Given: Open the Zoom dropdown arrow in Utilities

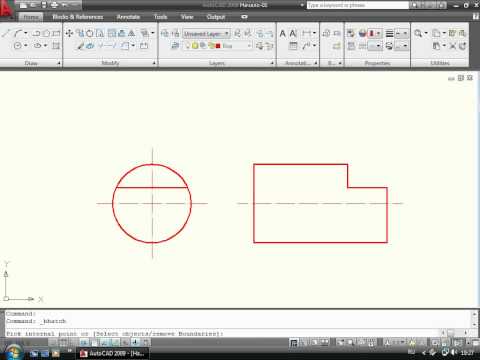Looking at the screenshot, I should 426,33.
